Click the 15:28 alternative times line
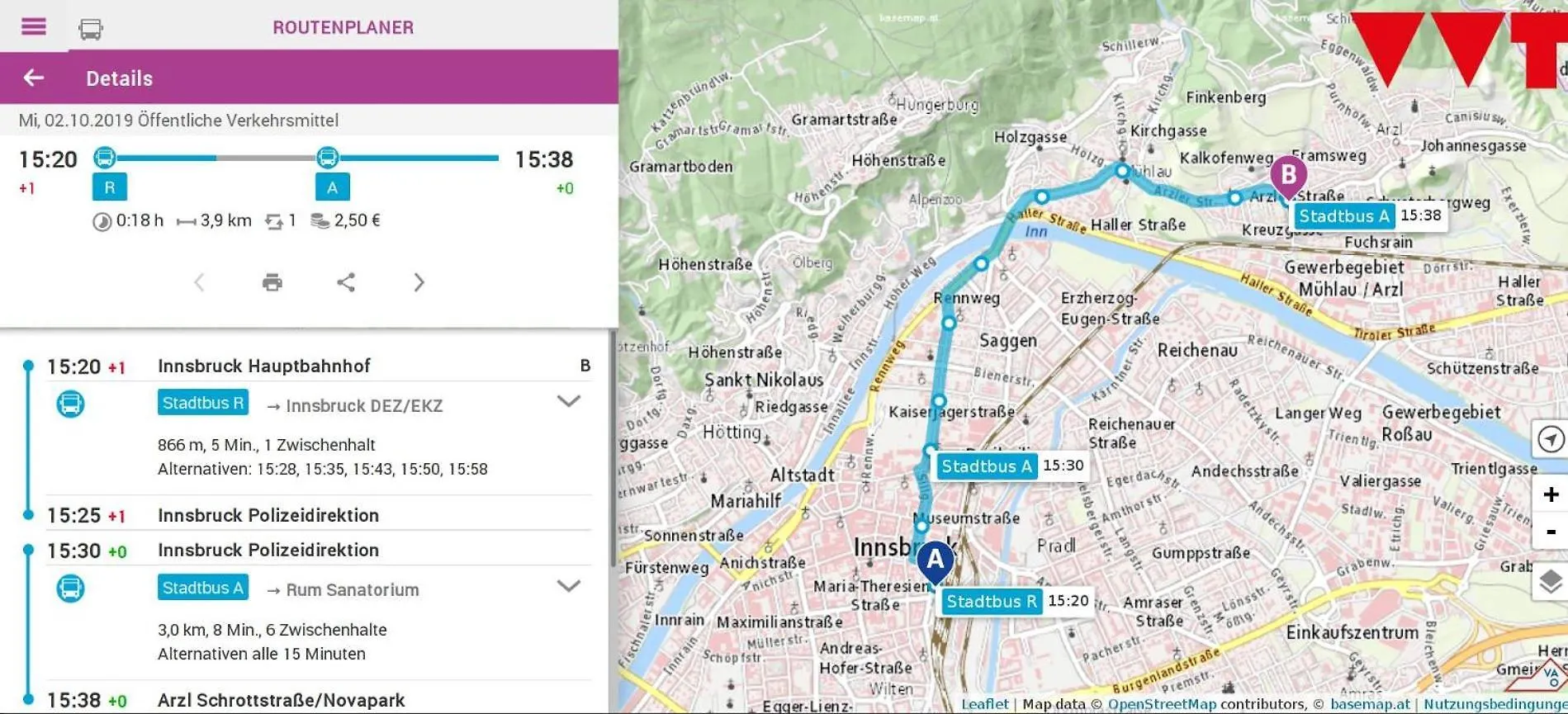 [x=322, y=469]
